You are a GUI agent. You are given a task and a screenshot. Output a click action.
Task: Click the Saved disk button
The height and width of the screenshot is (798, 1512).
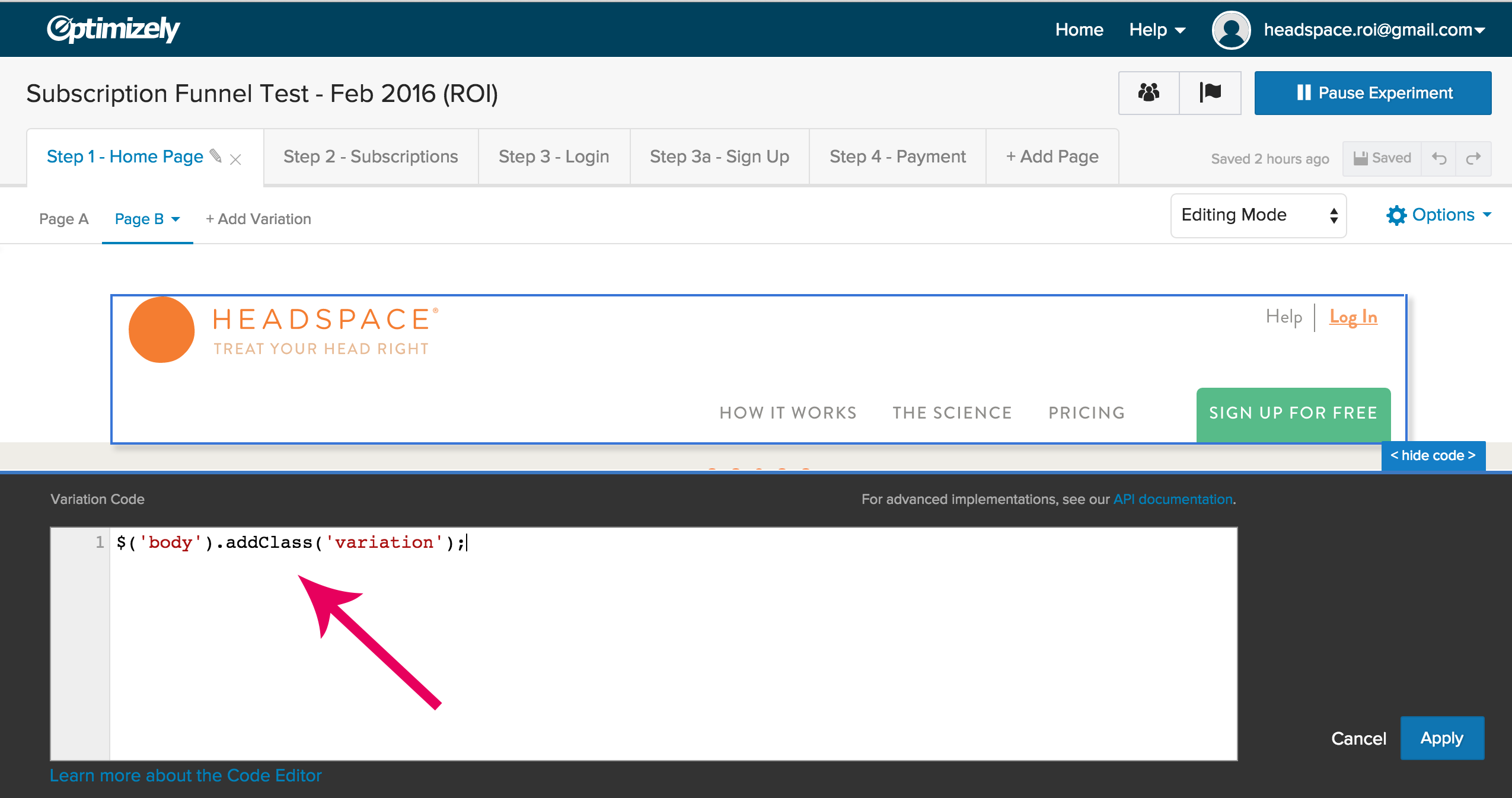point(1382,158)
